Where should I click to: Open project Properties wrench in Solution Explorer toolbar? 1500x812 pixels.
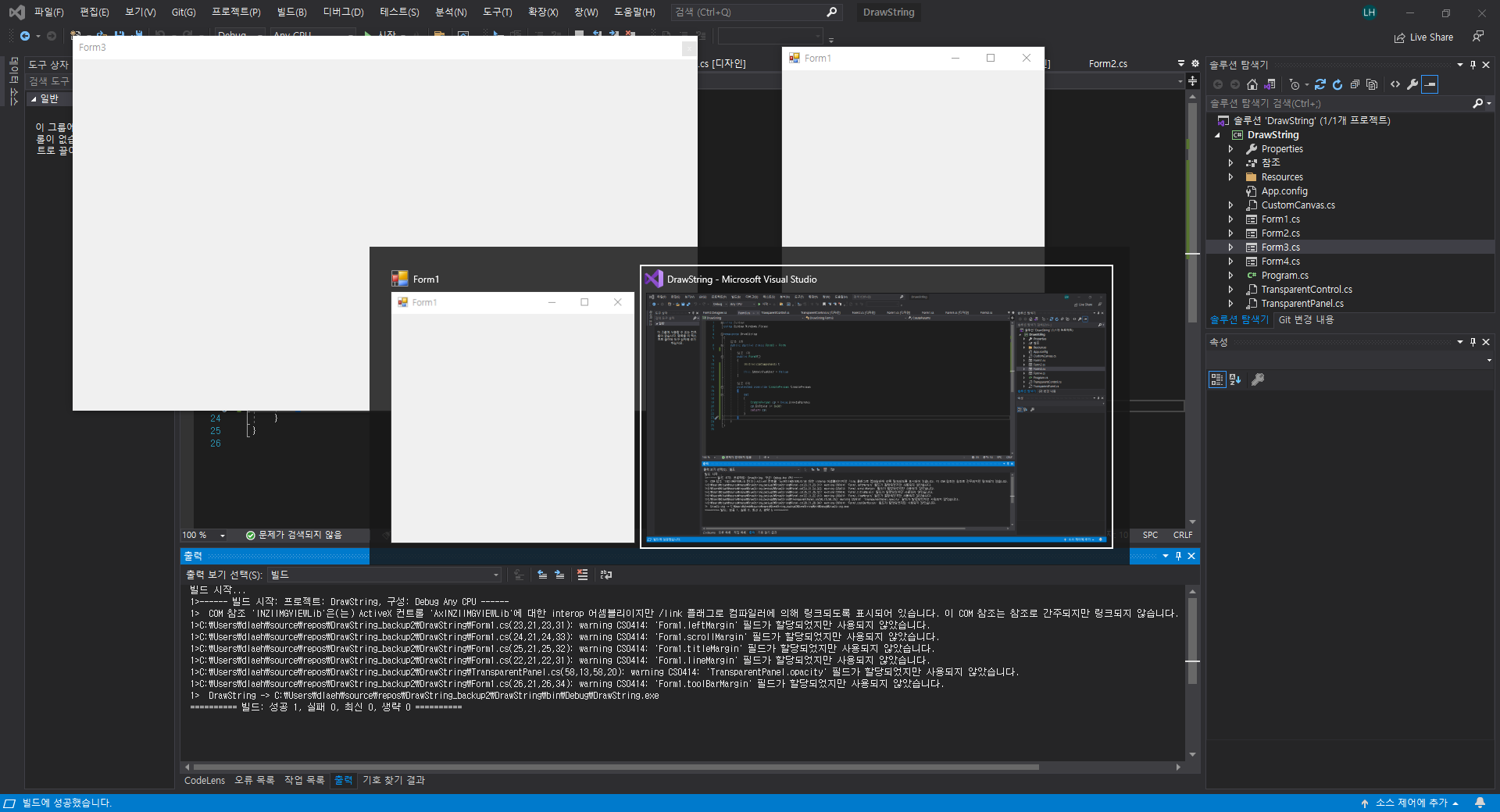pyautogui.click(x=1412, y=84)
